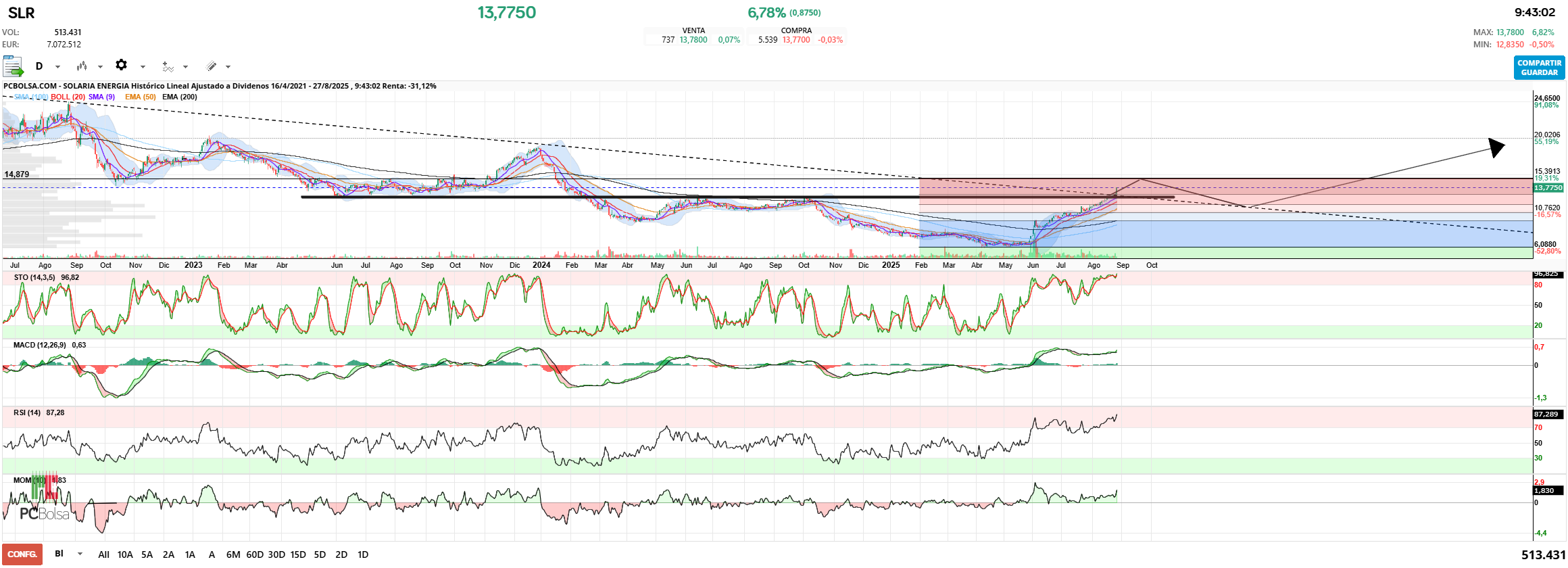Select the 'A' year-to-date range
Screen dimensions: 1568x568
[212, 554]
